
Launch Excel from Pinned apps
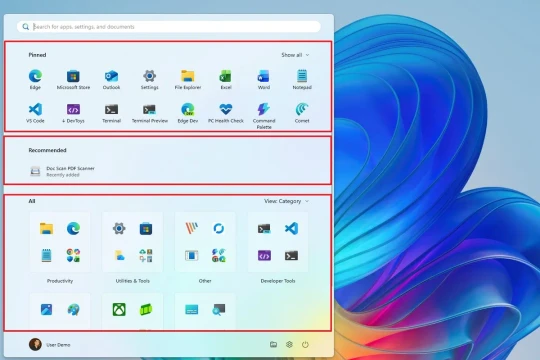(226, 79)
